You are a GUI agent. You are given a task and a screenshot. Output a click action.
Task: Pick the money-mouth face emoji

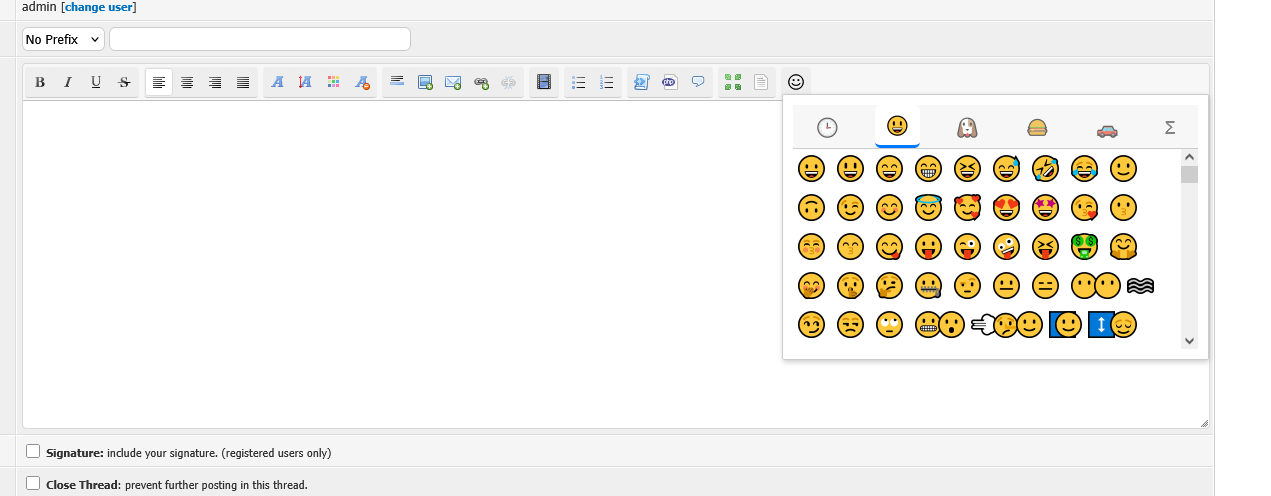(1084, 246)
